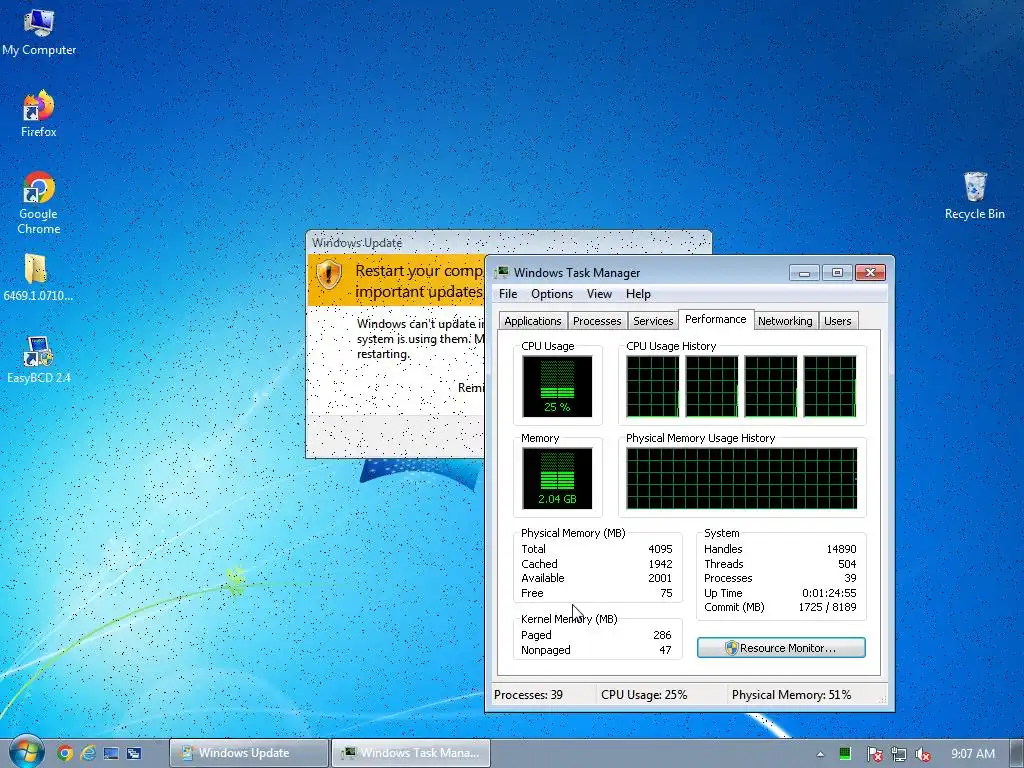Image resolution: width=1024 pixels, height=768 pixels.
Task: Switch to the Processes tab
Action: pyautogui.click(x=597, y=321)
